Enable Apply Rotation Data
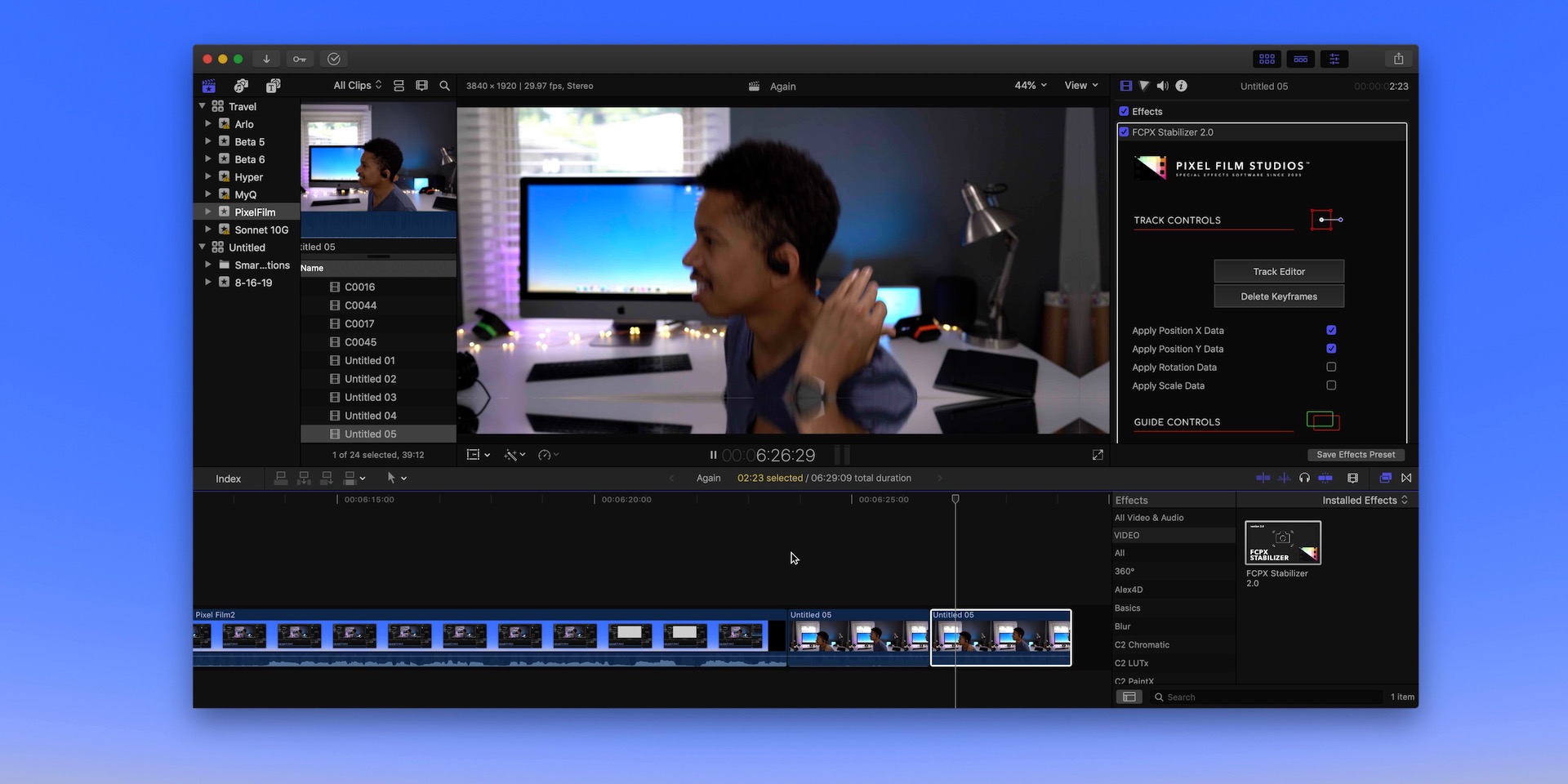Viewport: 1568px width, 784px height. 1332,367
